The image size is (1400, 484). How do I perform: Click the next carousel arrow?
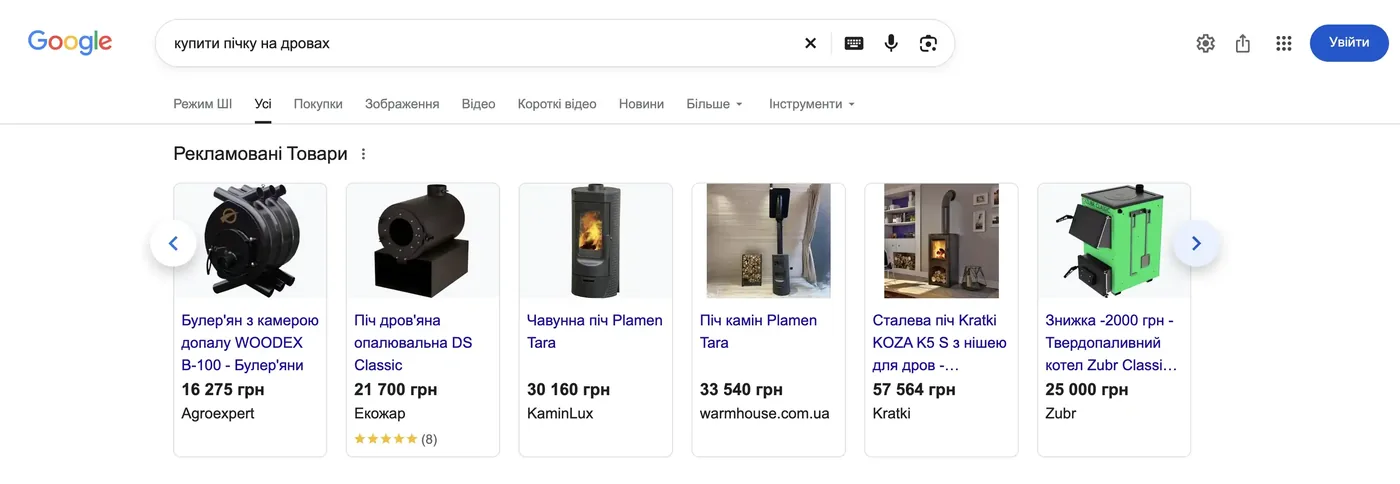point(1196,243)
